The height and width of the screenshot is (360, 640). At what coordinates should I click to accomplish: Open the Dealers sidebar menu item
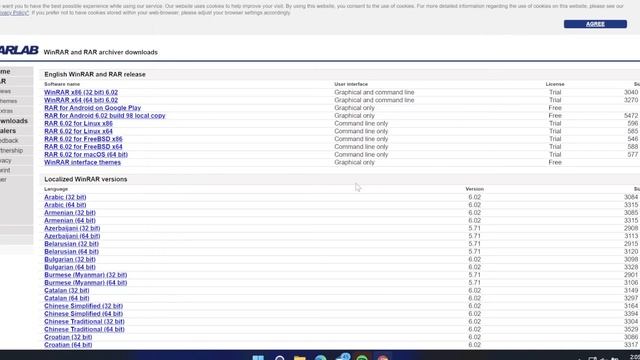tap(8, 131)
